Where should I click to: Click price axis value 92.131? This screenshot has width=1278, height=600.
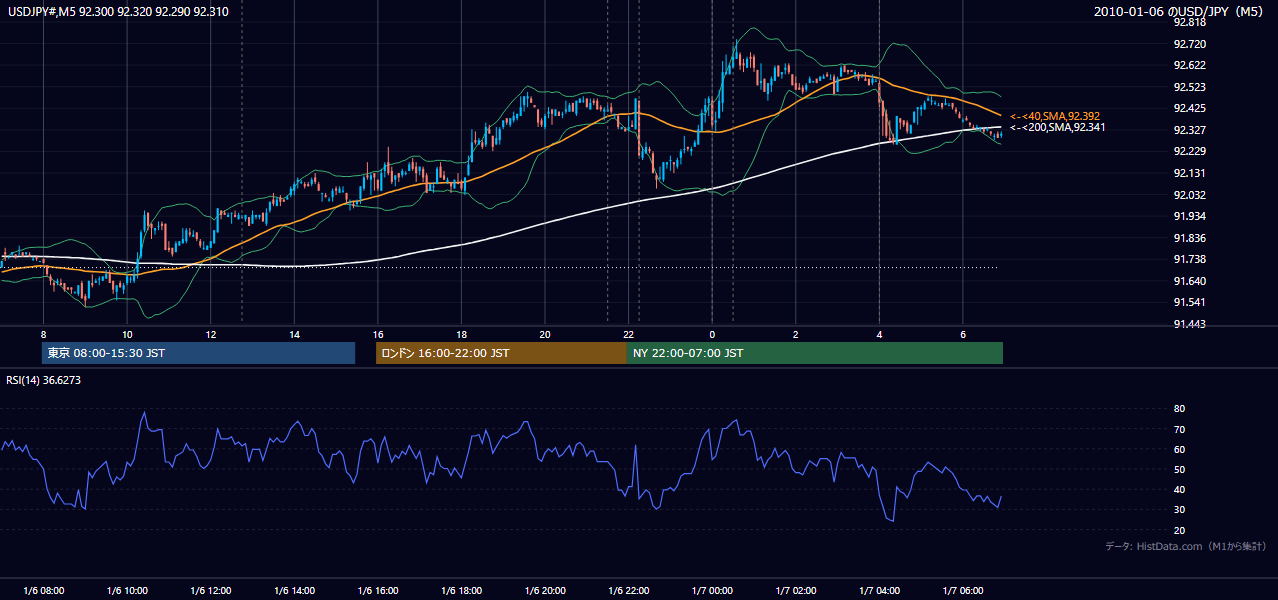[x=1192, y=173]
